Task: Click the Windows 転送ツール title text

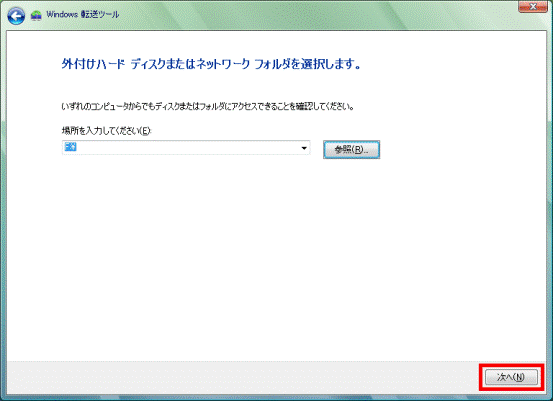Action: coord(83,14)
